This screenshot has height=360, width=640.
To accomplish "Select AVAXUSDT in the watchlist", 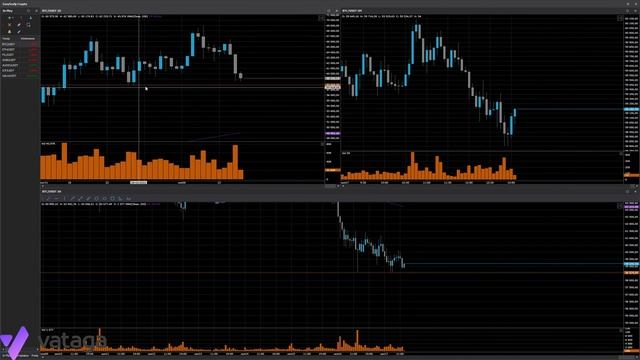I will click(20, 65).
